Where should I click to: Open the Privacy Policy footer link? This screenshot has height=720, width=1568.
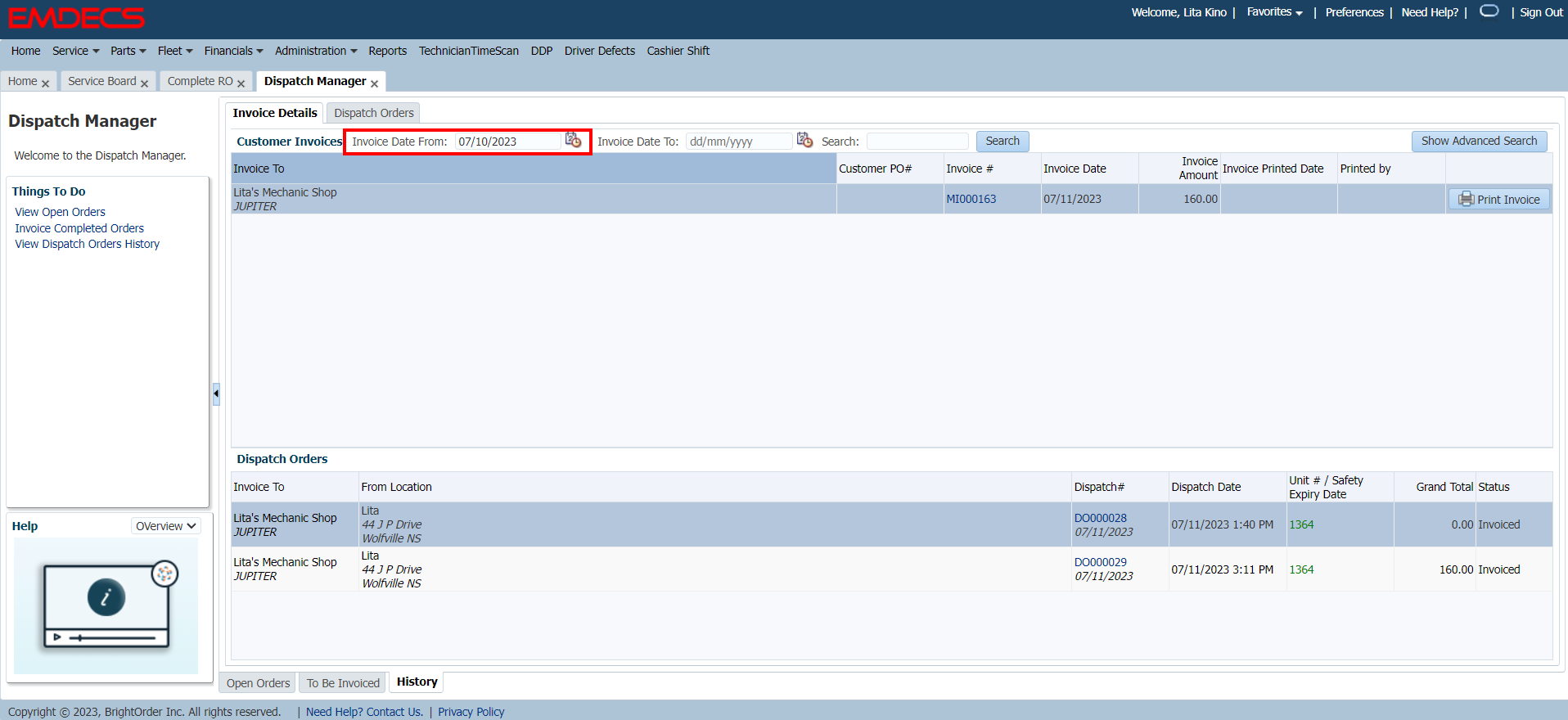[x=471, y=712]
